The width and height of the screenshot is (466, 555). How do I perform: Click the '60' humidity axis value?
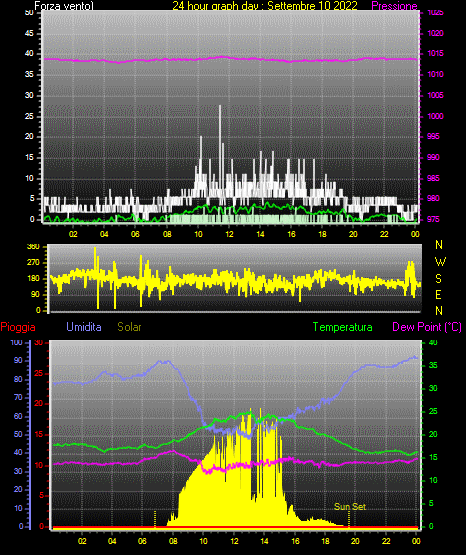pos(18,416)
